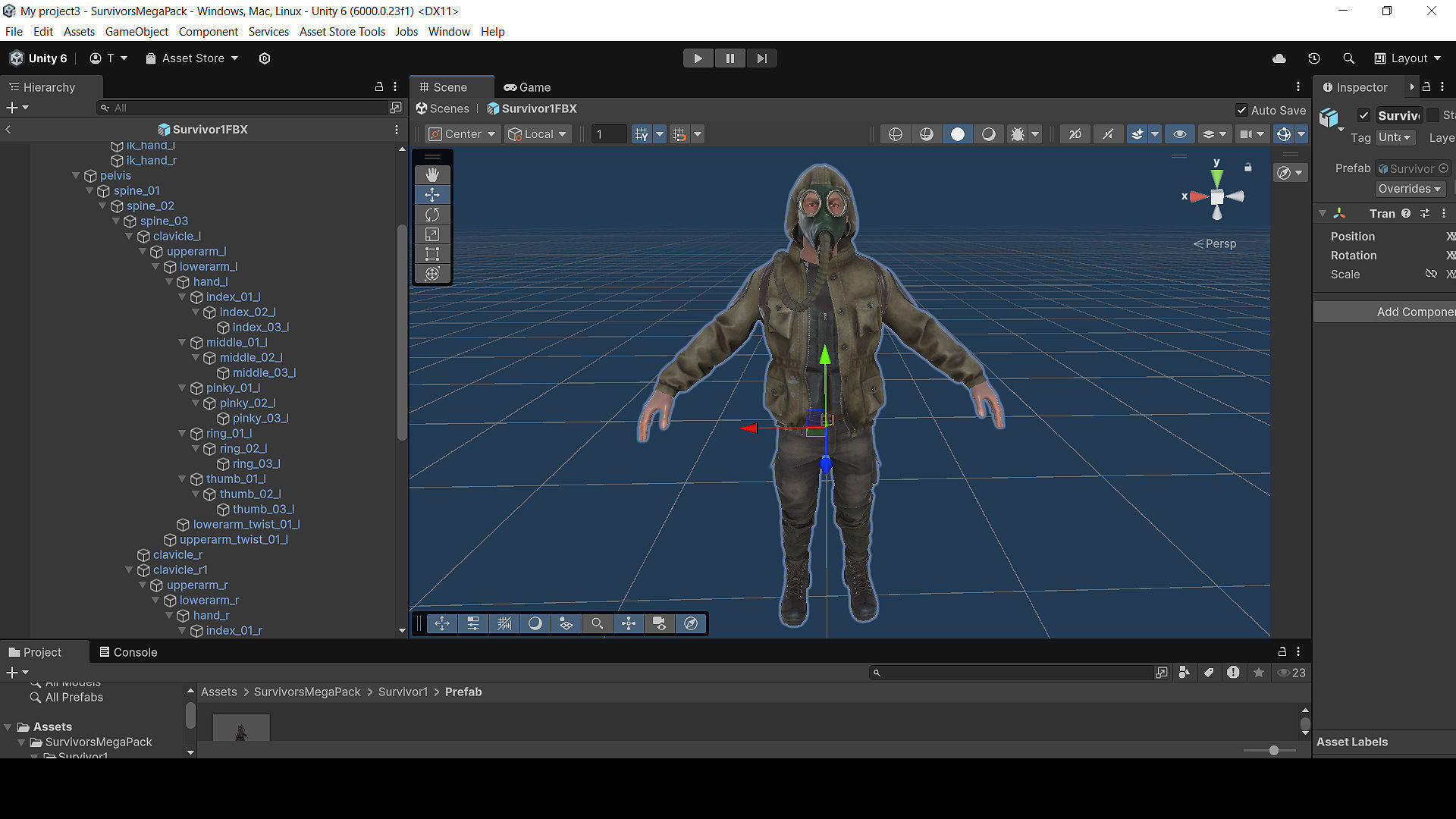Open Hierarchy create plus dropdown
The height and width of the screenshot is (819, 1456).
tap(17, 108)
